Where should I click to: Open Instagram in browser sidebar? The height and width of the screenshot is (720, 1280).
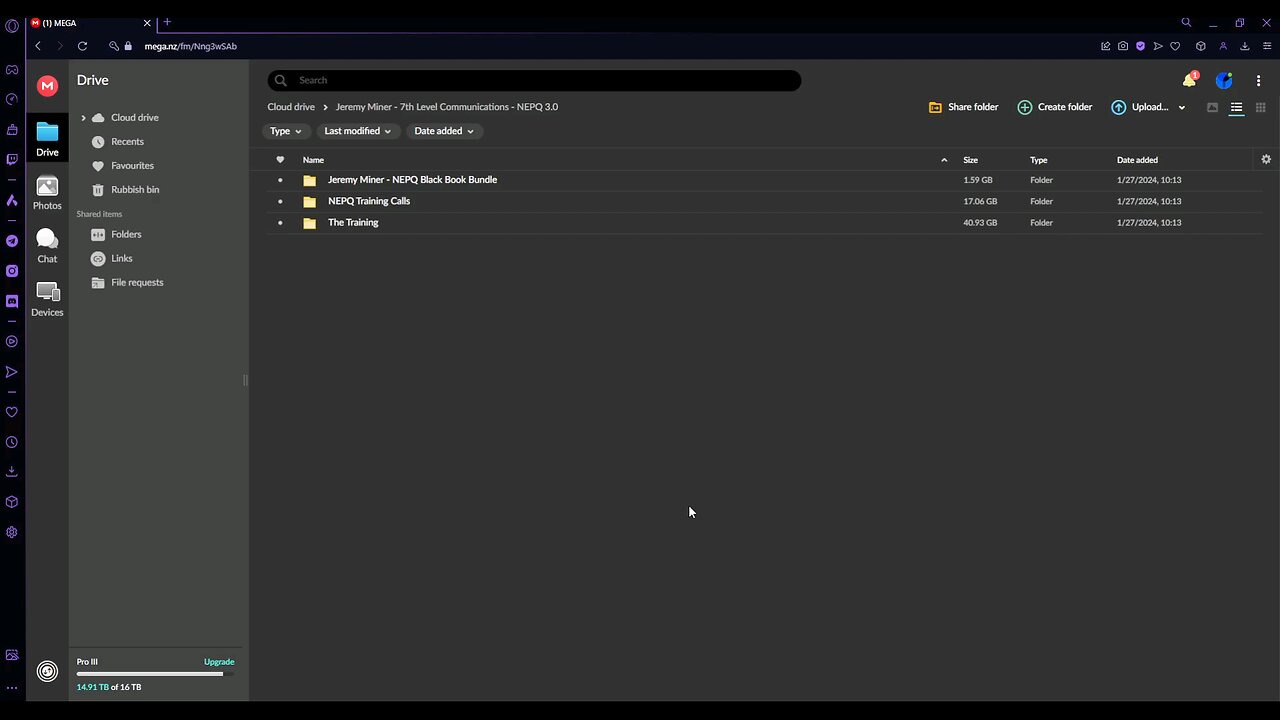pyautogui.click(x=12, y=271)
